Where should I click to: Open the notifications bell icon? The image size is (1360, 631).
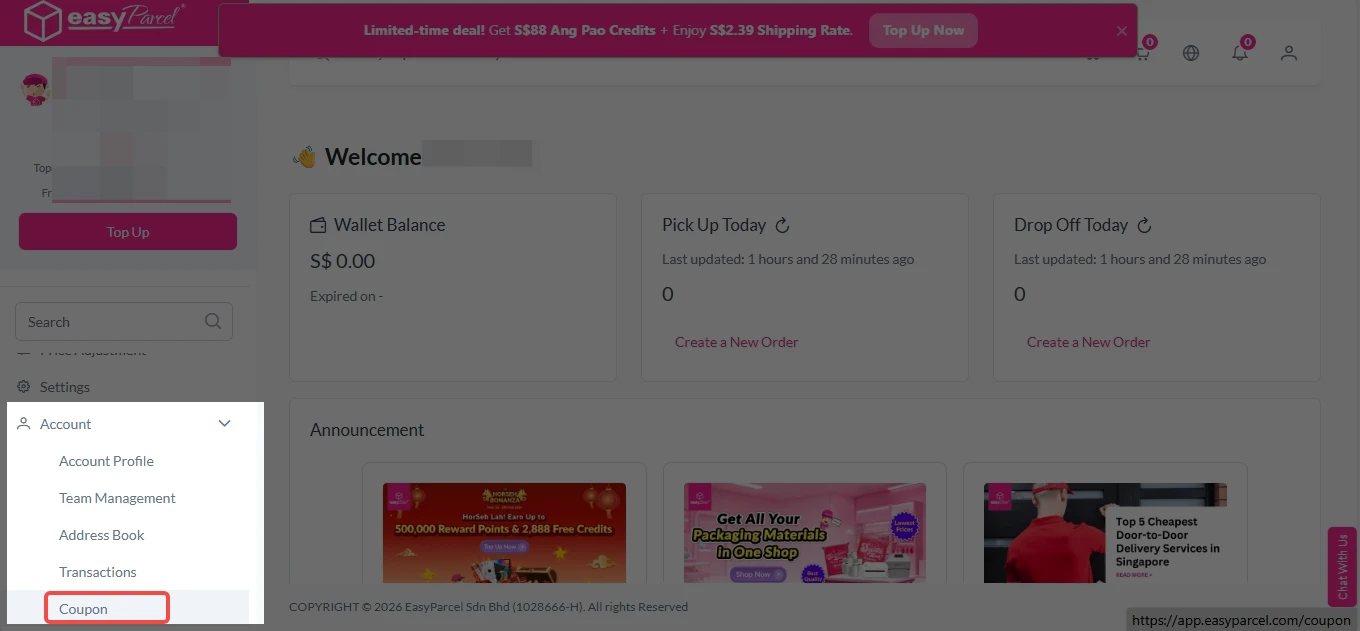(x=1240, y=54)
